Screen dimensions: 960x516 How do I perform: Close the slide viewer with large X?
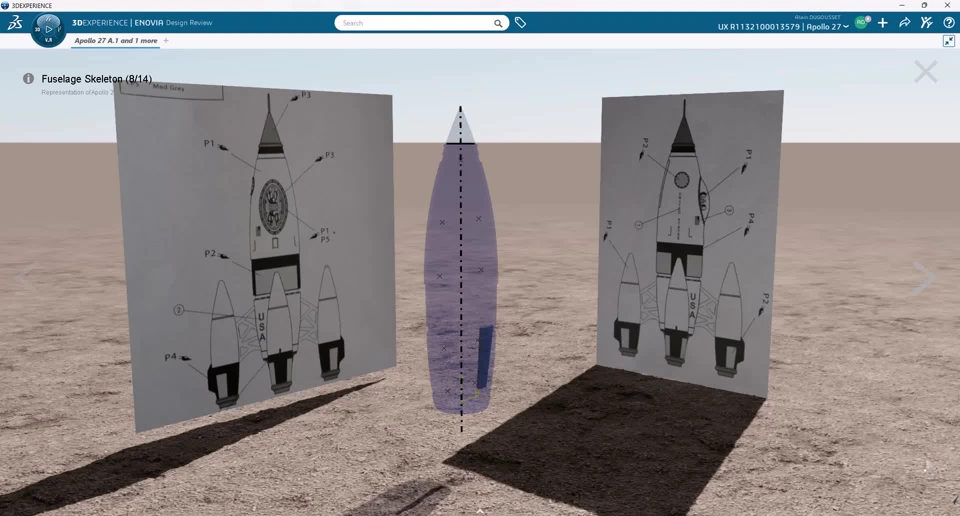(926, 72)
